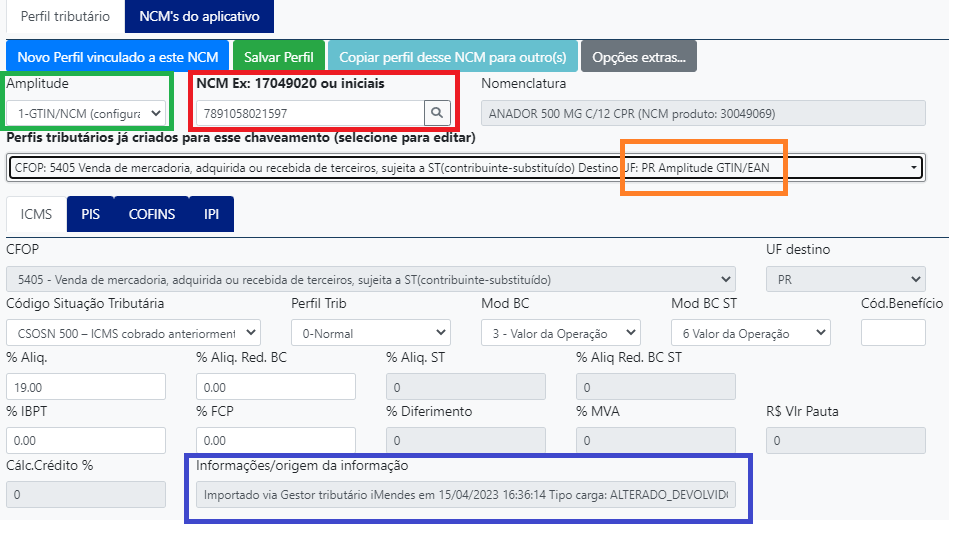Click Novo Perfil vinculado a este NCM
Viewport: 953px width, 533px height.
pyautogui.click(x=117, y=57)
